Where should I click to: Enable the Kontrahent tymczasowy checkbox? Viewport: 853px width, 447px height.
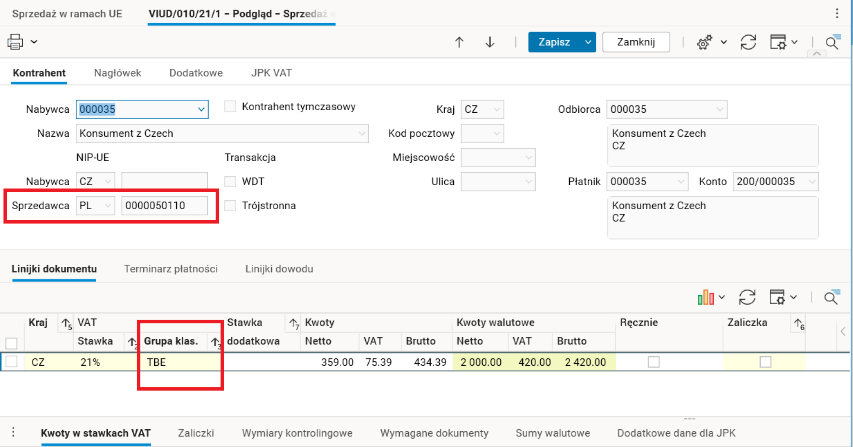coord(231,107)
